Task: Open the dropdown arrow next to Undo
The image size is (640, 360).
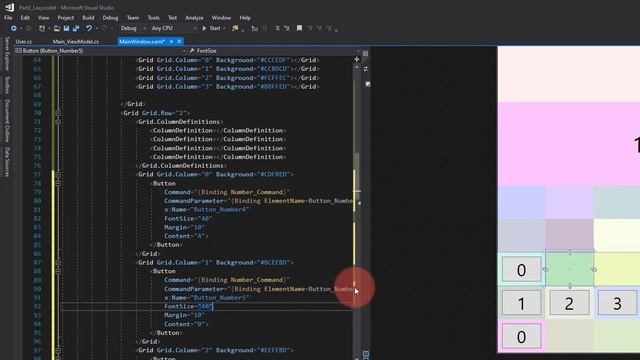Action: tap(97, 28)
